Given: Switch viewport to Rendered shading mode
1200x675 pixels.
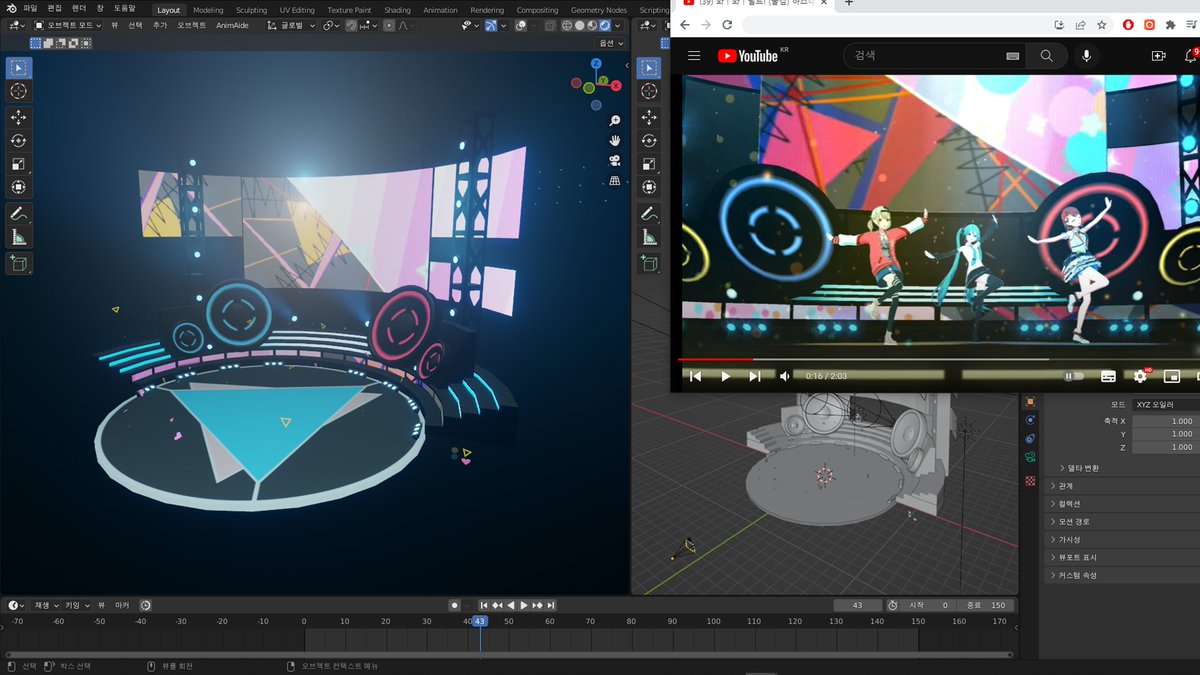Looking at the screenshot, I should pyautogui.click(x=604, y=26).
